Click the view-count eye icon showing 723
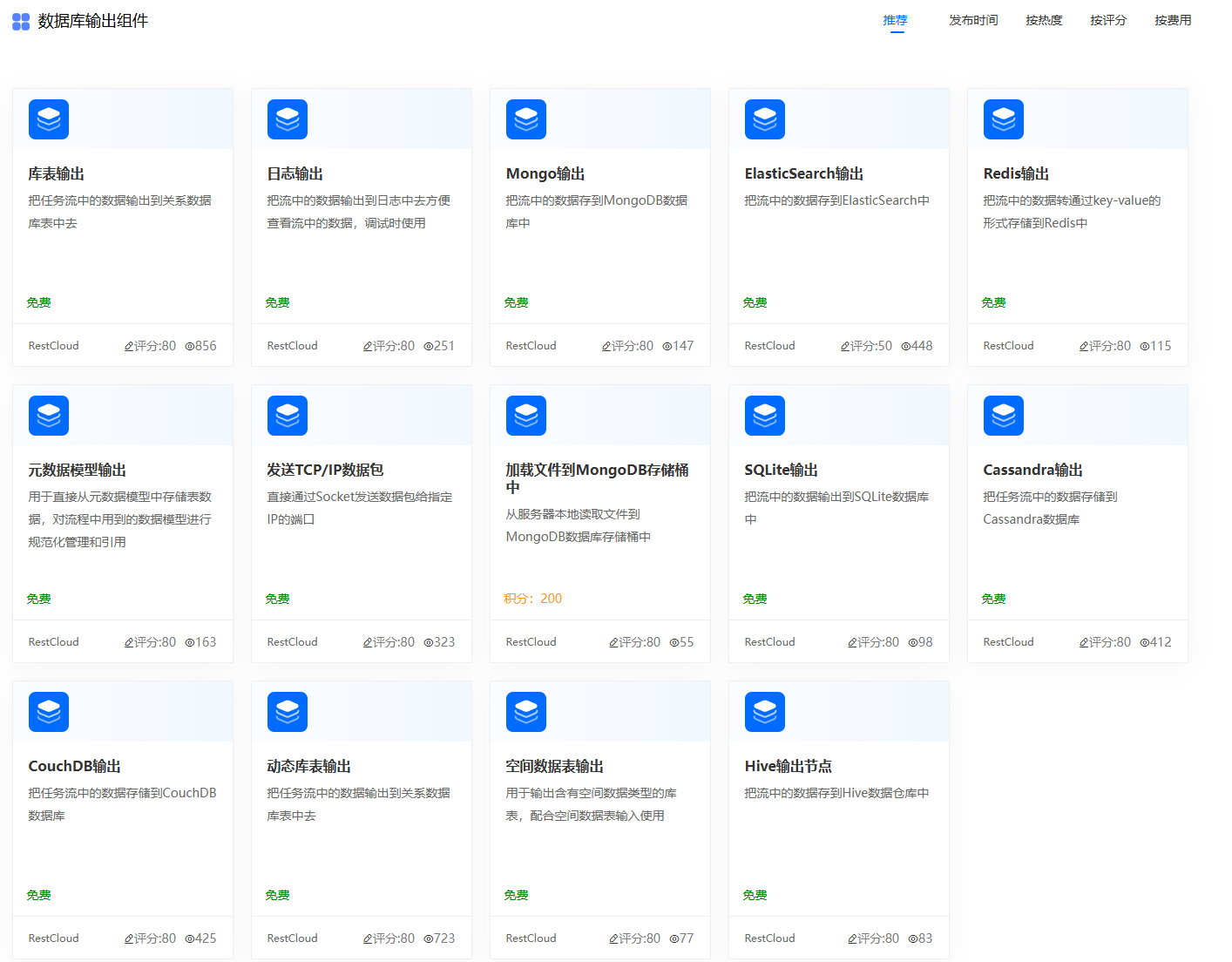 pos(428,939)
